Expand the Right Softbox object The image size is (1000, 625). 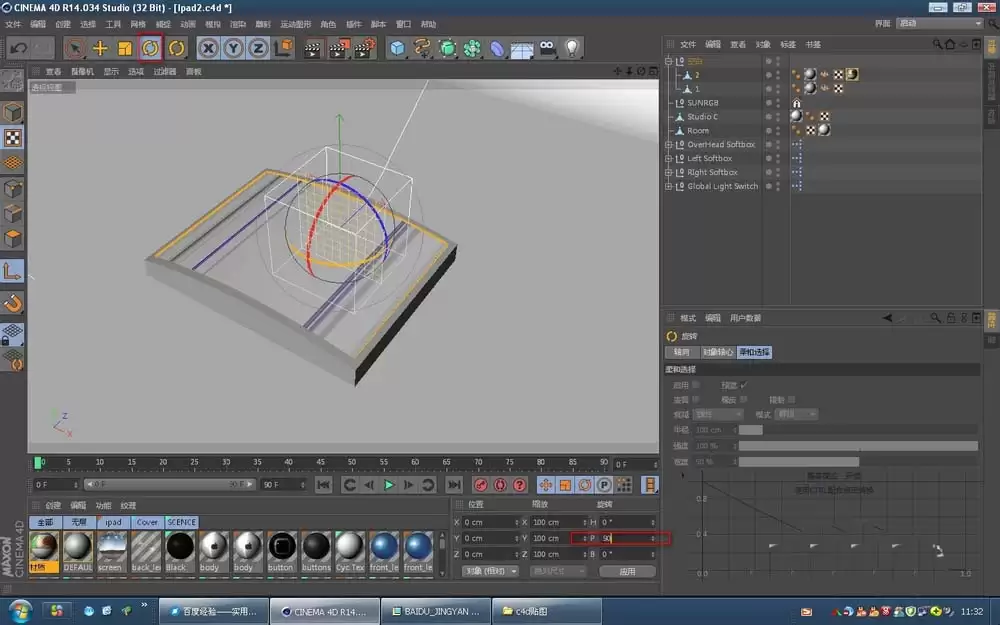coord(667,172)
